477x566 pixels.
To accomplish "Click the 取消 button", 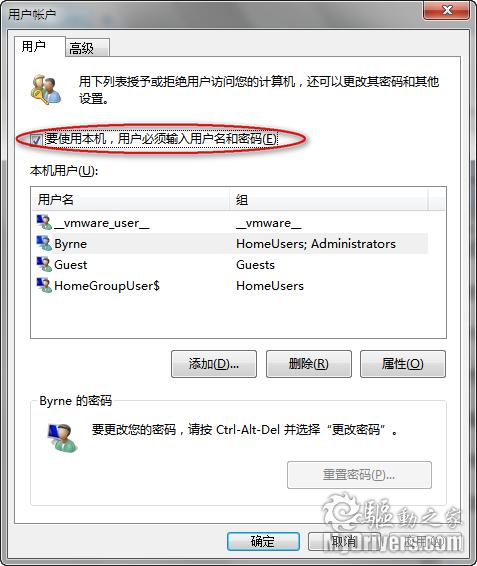I will (x=344, y=541).
